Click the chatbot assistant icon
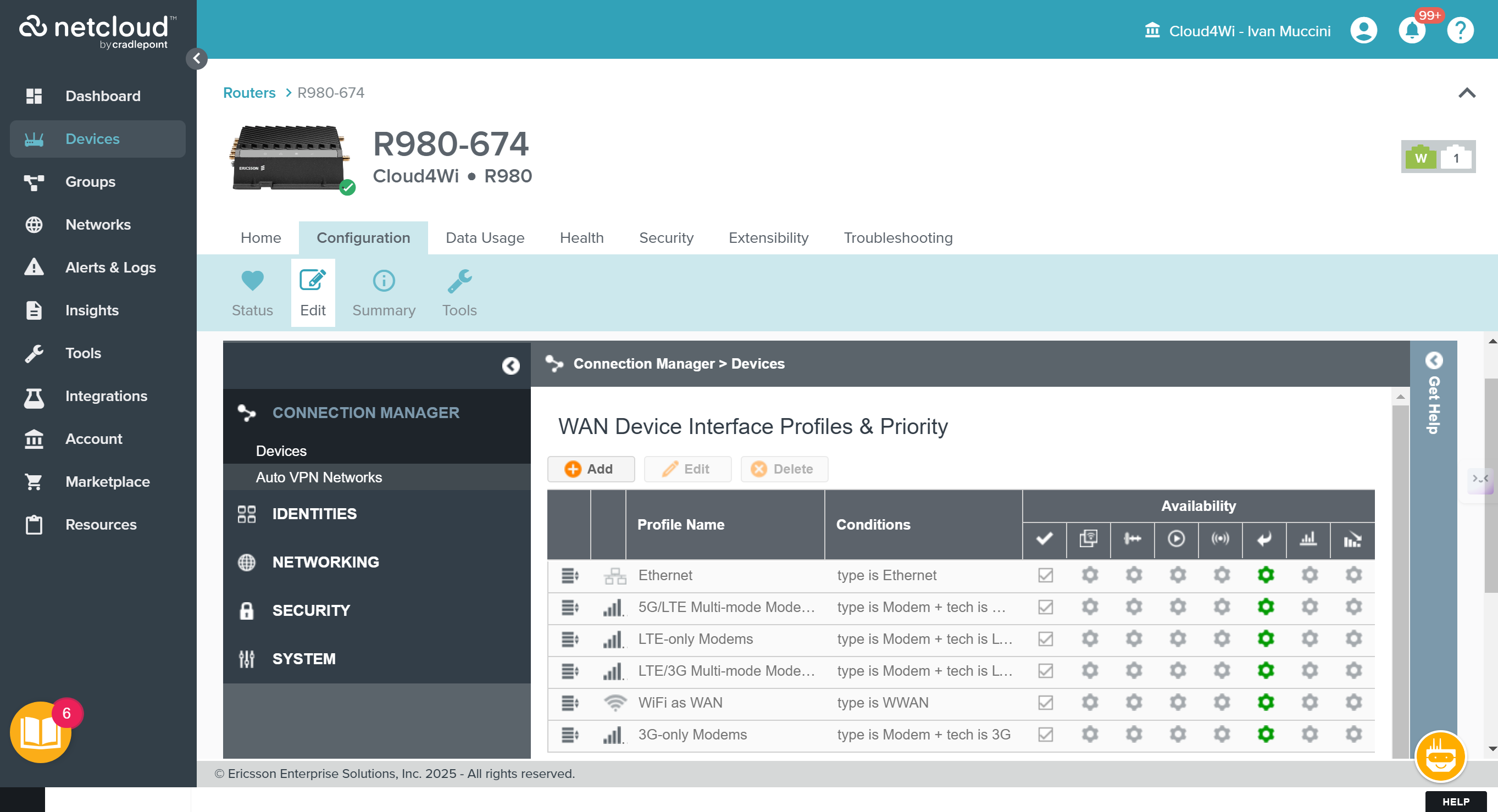The width and height of the screenshot is (1498, 812). coord(1440,756)
